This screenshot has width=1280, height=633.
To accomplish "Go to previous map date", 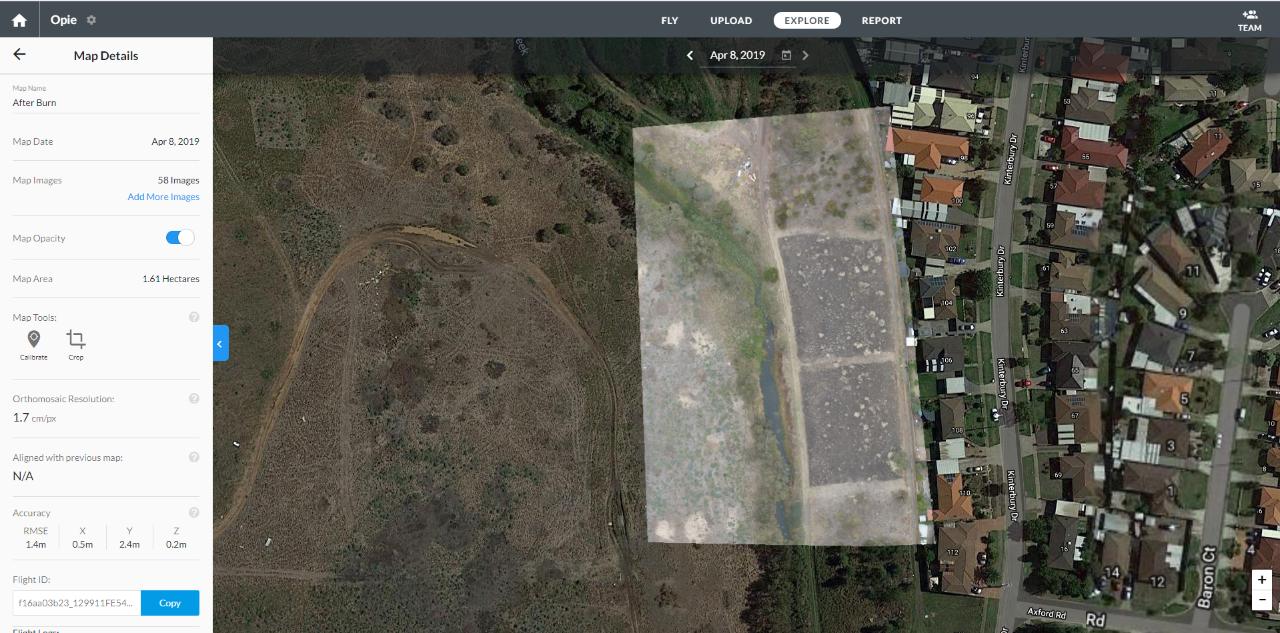I will click(690, 55).
